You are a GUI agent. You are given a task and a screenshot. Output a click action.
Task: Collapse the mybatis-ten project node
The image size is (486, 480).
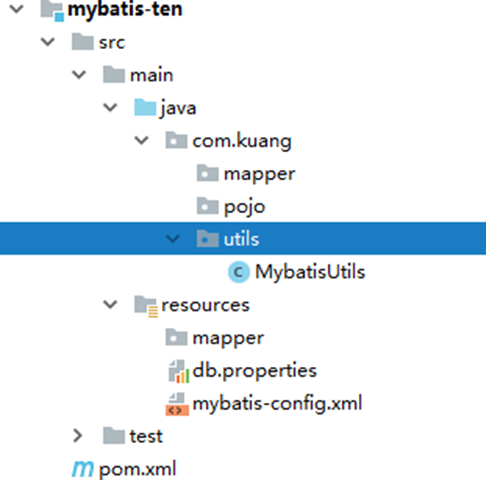pos(17,9)
